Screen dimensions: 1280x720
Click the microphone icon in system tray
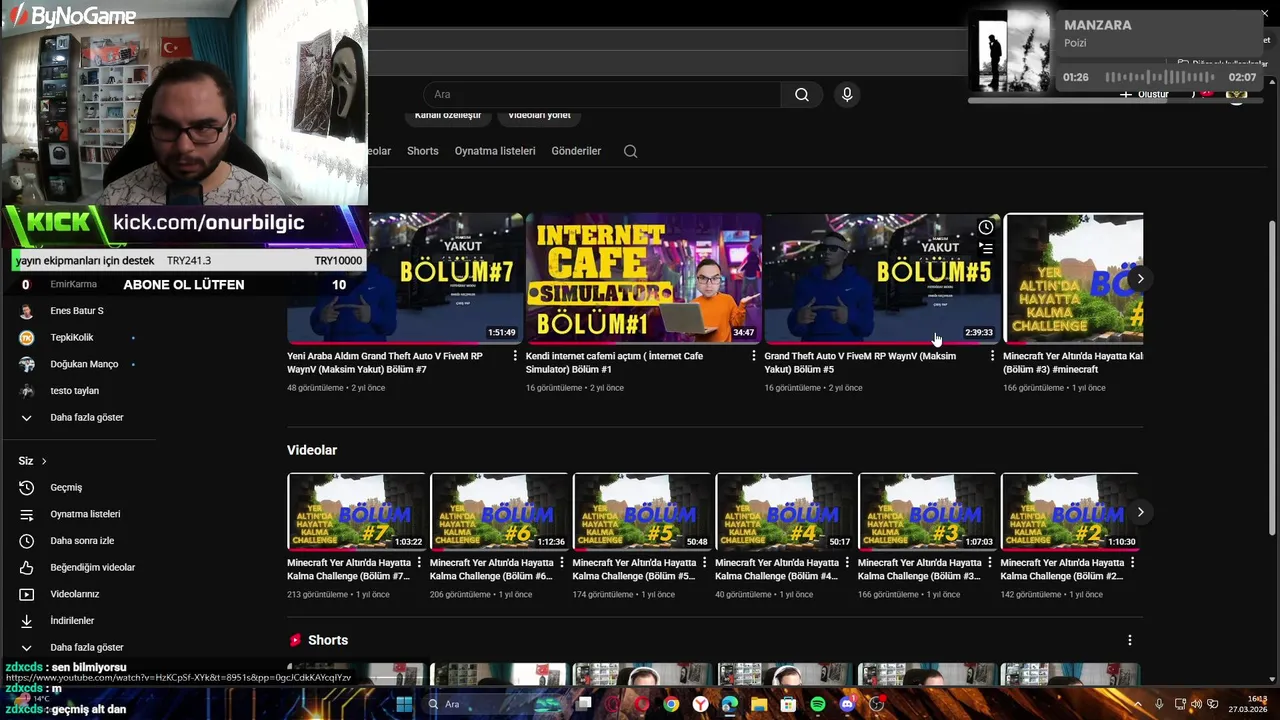(x=1159, y=704)
